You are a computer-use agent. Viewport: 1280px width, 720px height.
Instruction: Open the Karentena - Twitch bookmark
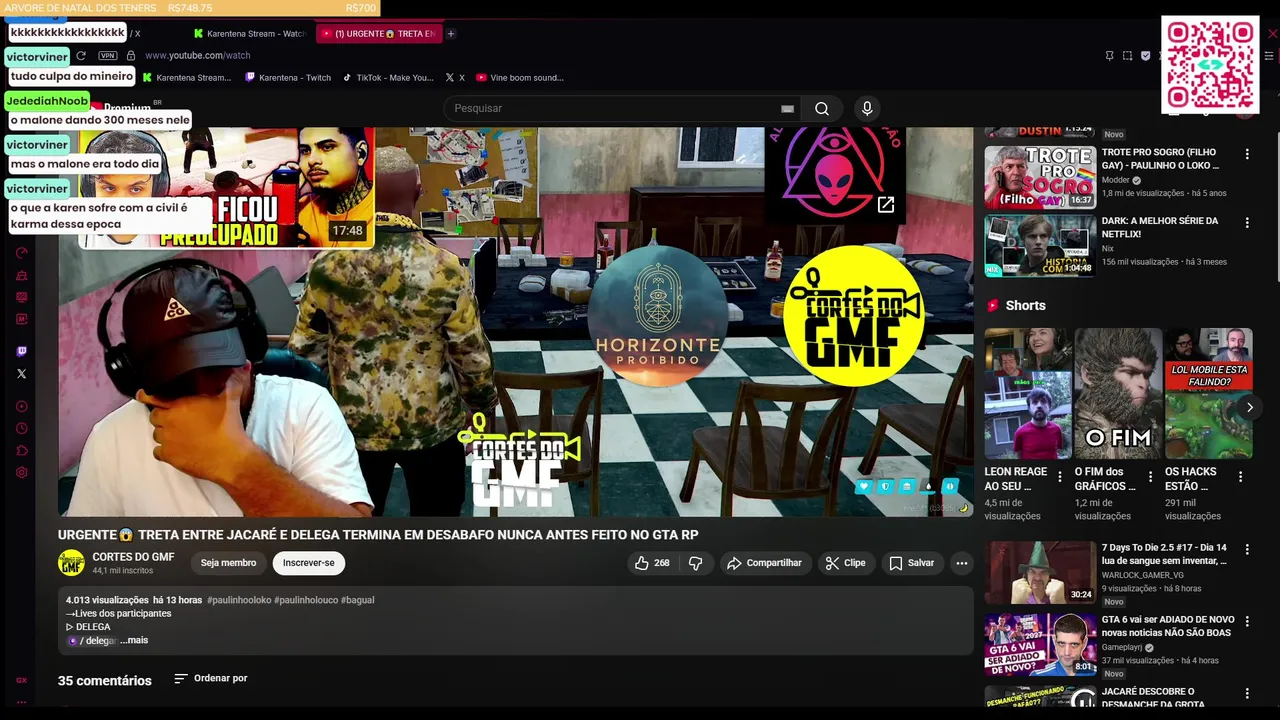pos(288,78)
